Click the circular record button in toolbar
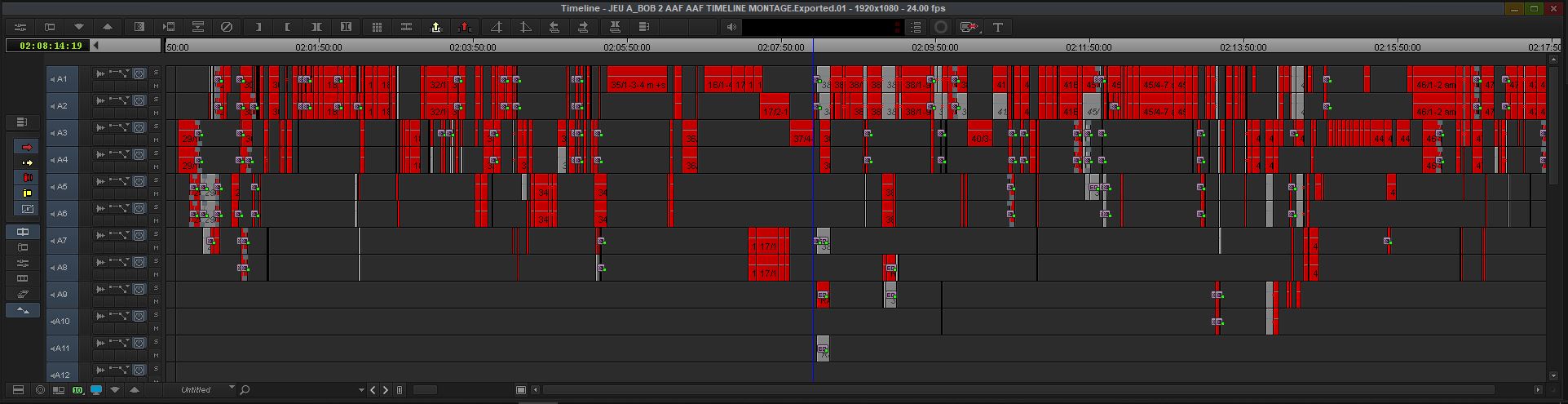Image resolution: width=1568 pixels, height=404 pixels. click(941, 27)
